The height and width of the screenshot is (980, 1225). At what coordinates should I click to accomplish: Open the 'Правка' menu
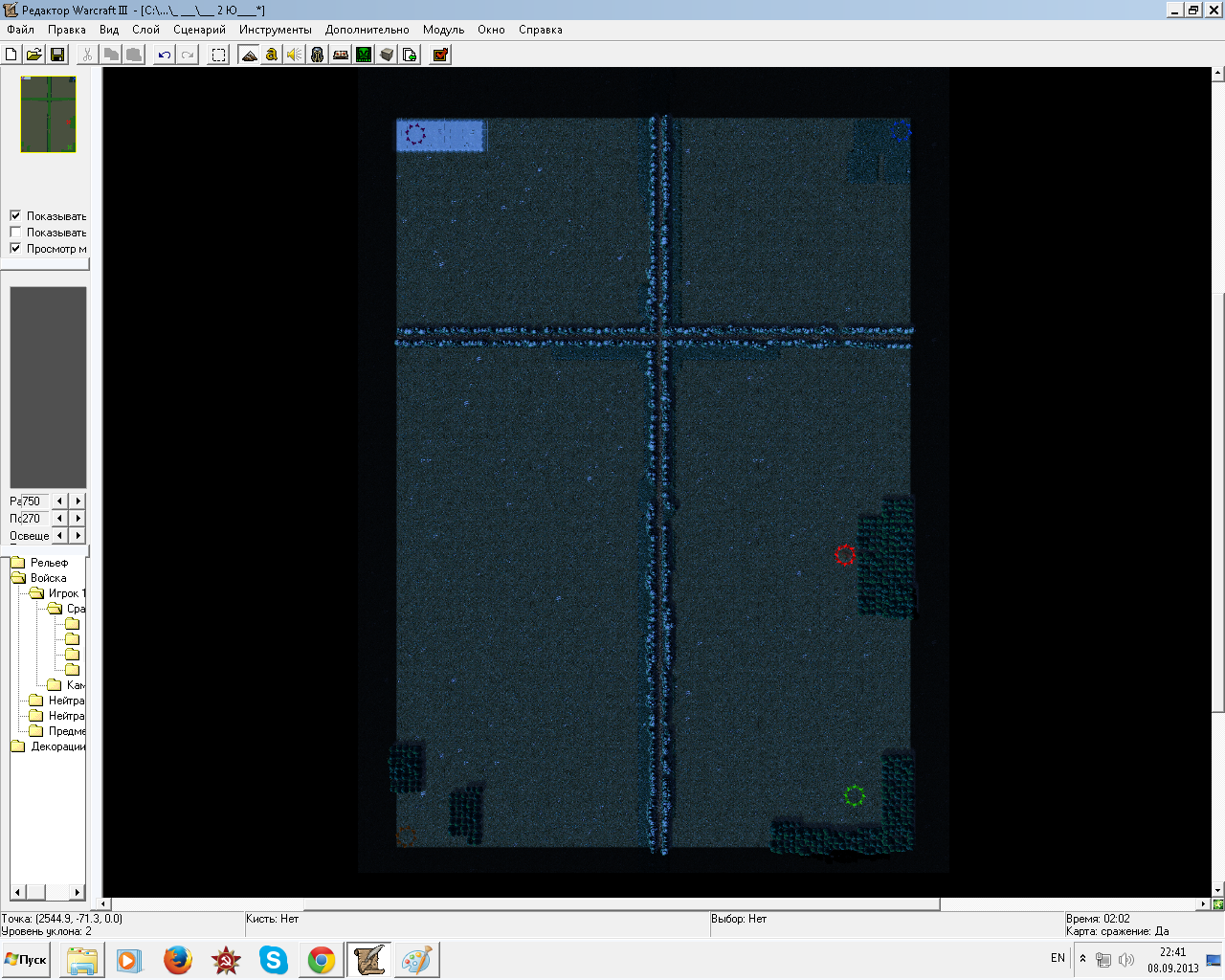pyautogui.click(x=67, y=30)
